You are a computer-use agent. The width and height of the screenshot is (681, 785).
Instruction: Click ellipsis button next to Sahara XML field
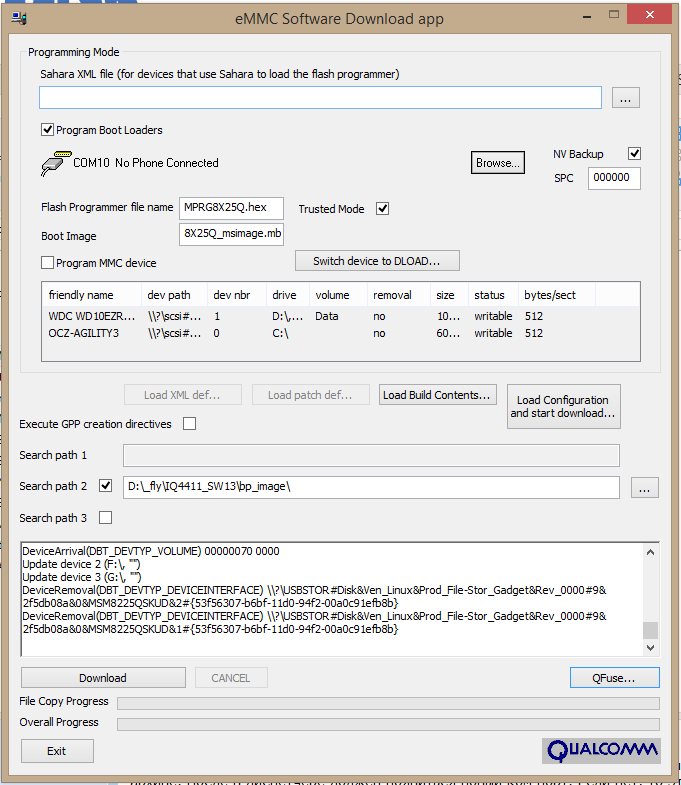(x=625, y=98)
